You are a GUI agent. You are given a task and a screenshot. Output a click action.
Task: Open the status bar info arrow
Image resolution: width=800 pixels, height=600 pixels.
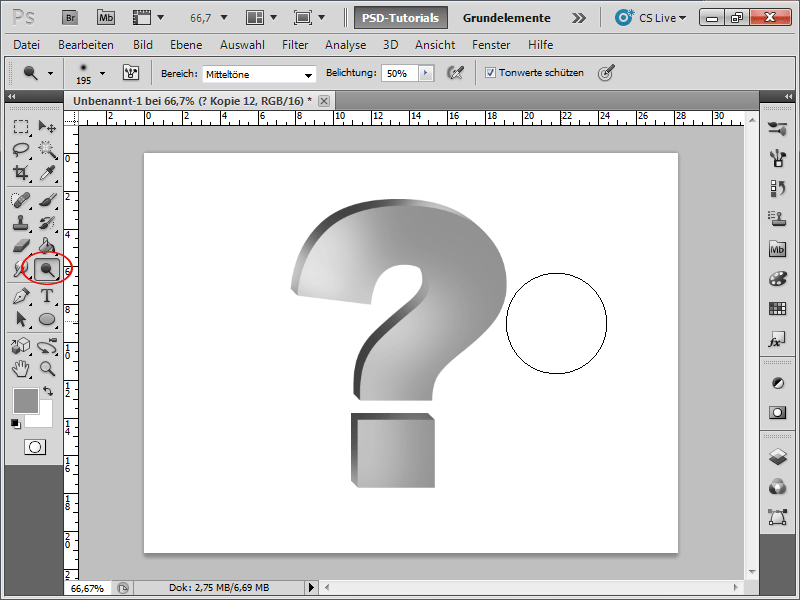(x=311, y=587)
